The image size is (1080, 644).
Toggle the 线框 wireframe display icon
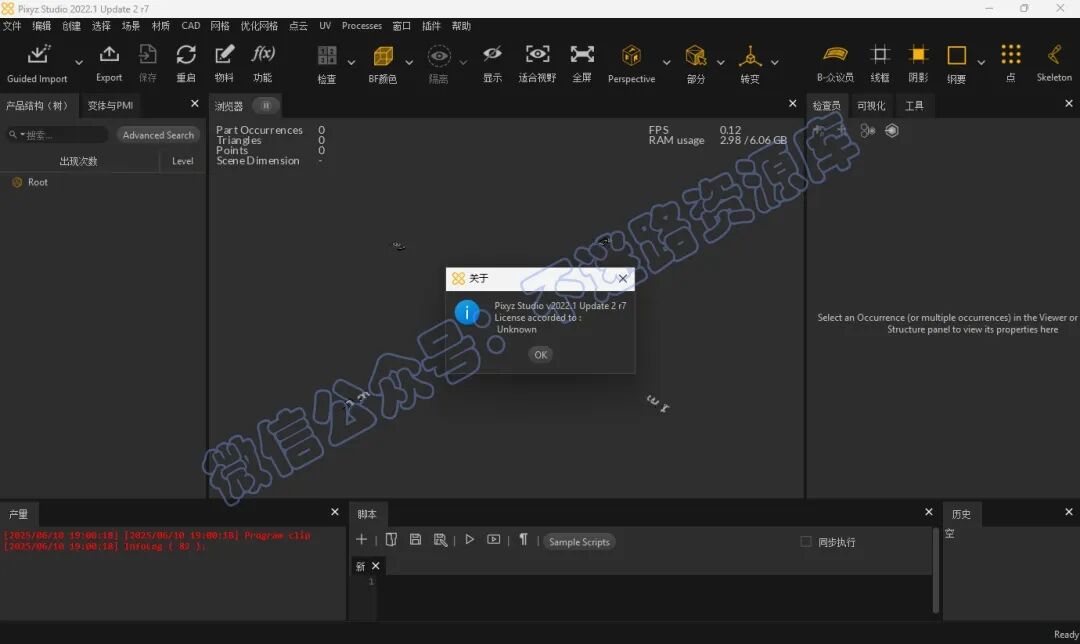point(880,54)
